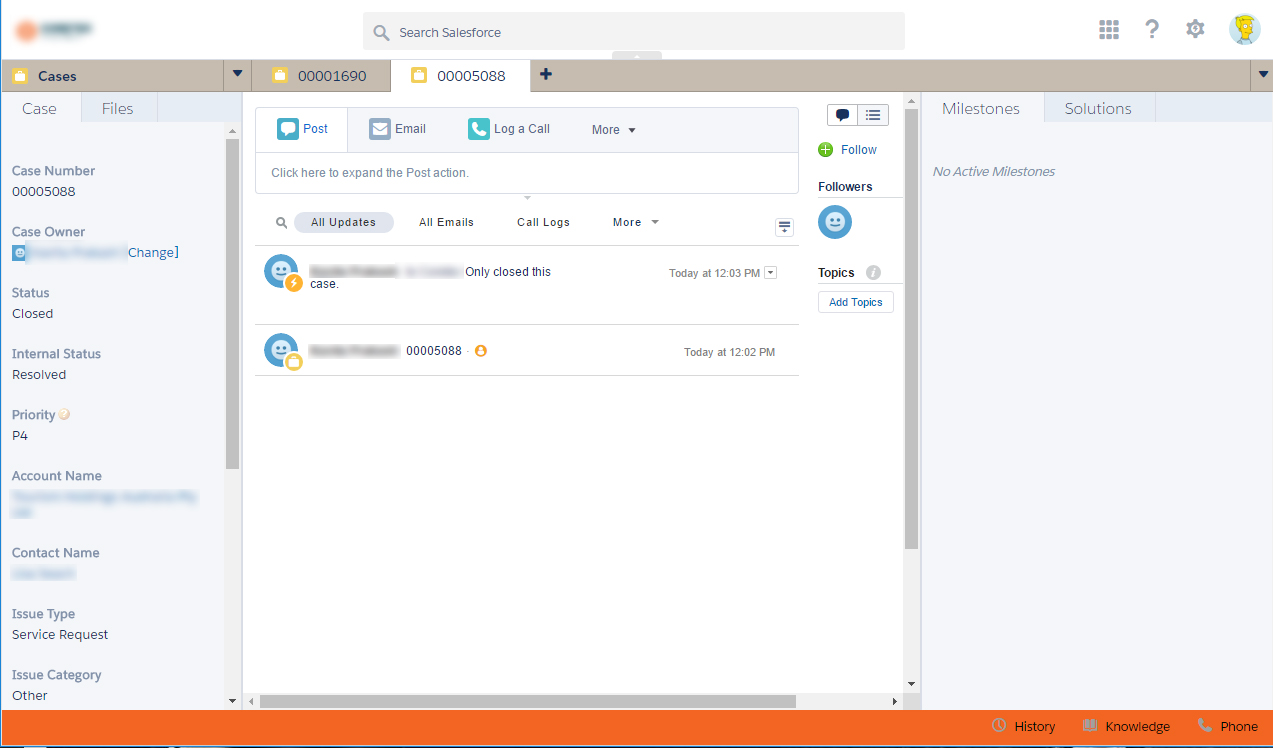Screen dimensions: 1273x748
Task: Click the feed horizontal scrollbar
Action: coord(528,702)
